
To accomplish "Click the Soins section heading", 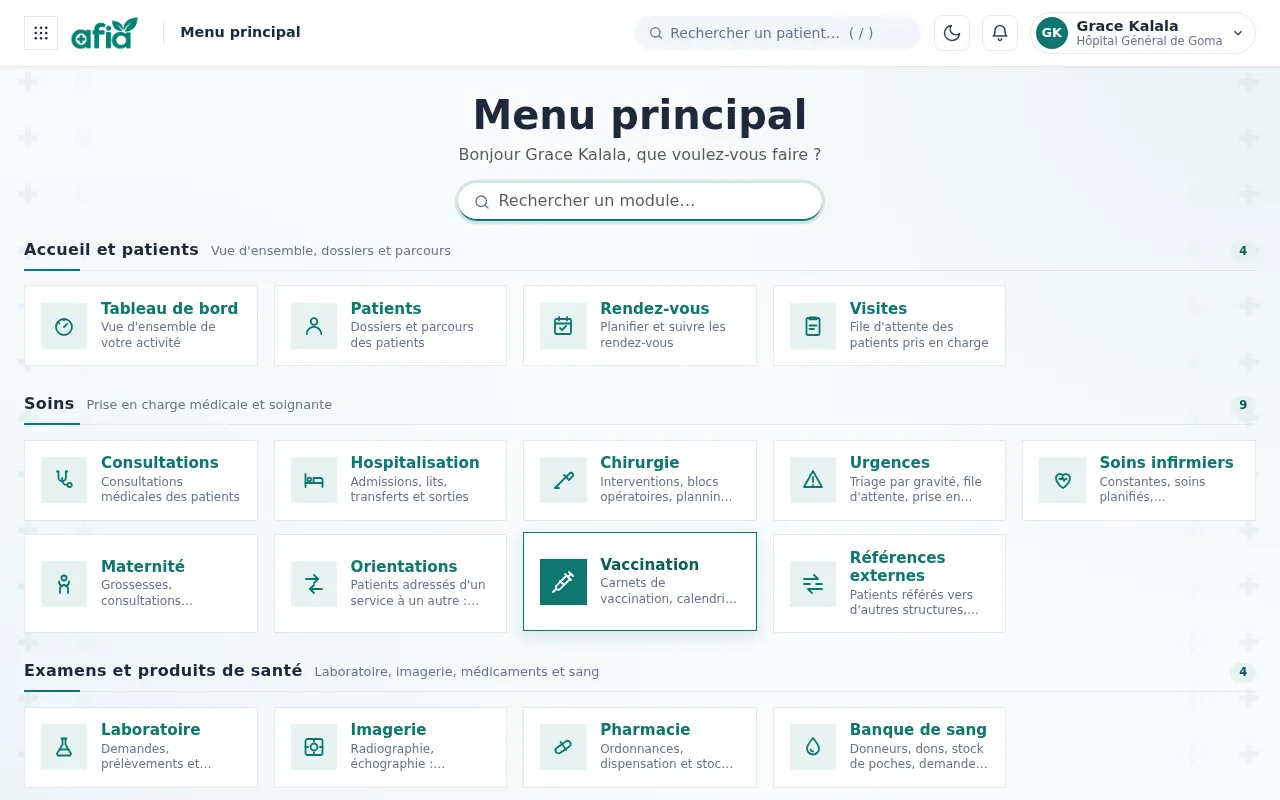I will coord(49,403).
